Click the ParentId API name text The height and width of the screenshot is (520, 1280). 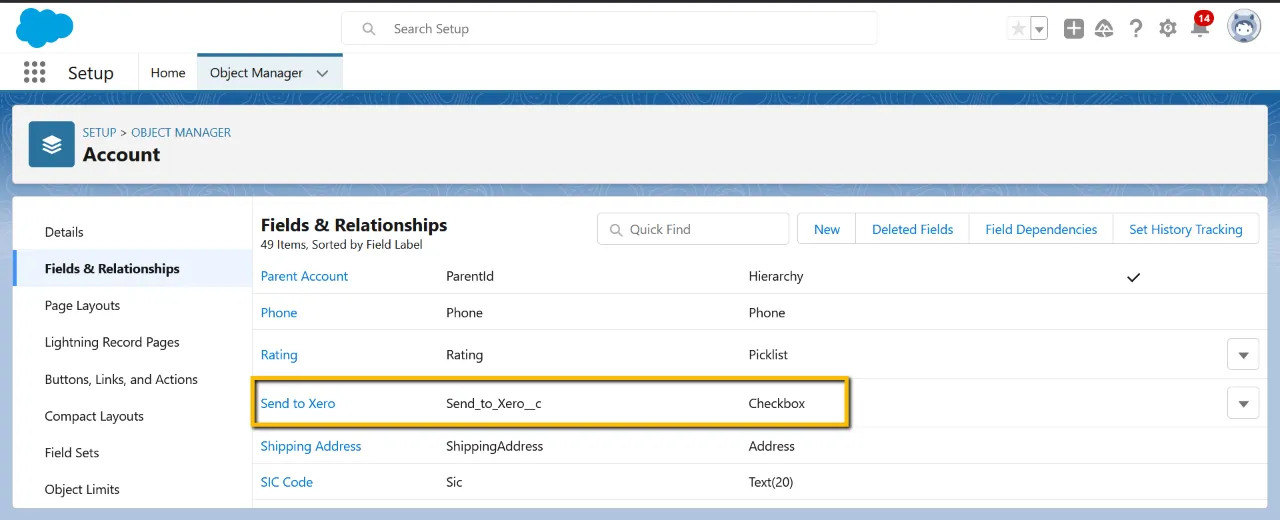click(x=470, y=276)
